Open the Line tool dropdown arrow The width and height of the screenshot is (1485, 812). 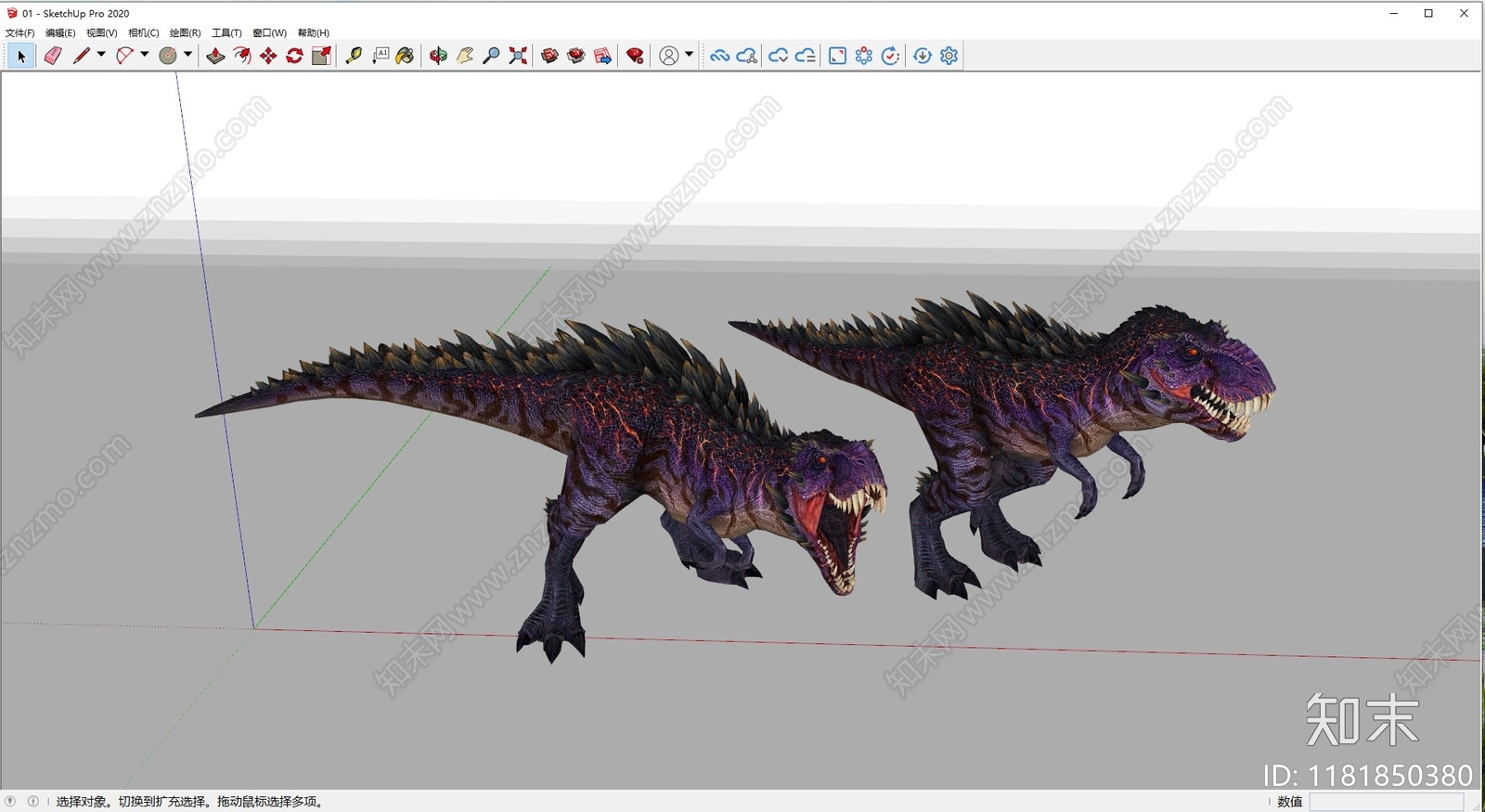101,55
